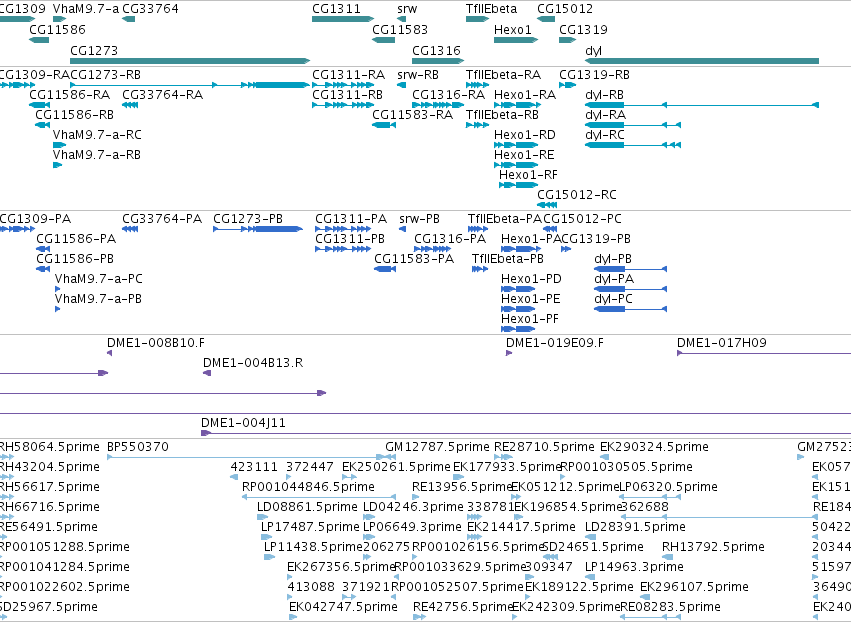Select transcript CG11583-RA
The image size is (851, 622).
(384, 125)
